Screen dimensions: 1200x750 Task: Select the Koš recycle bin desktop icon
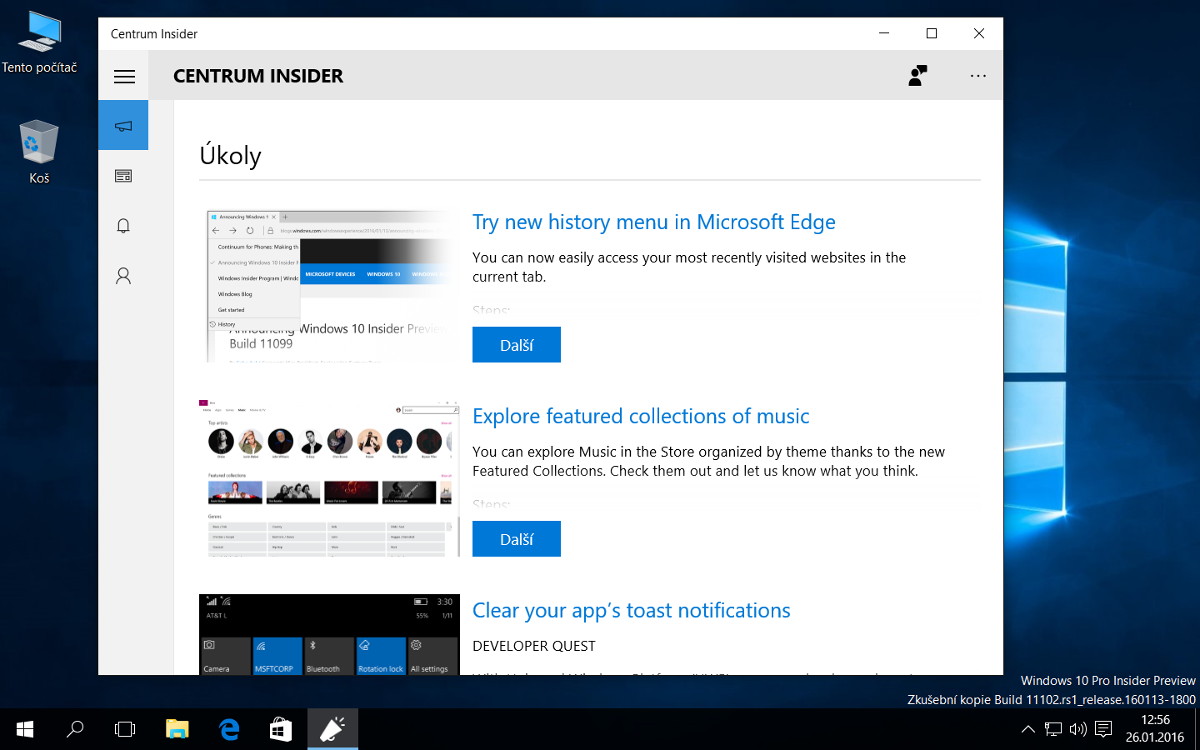click(x=39, y=152)
